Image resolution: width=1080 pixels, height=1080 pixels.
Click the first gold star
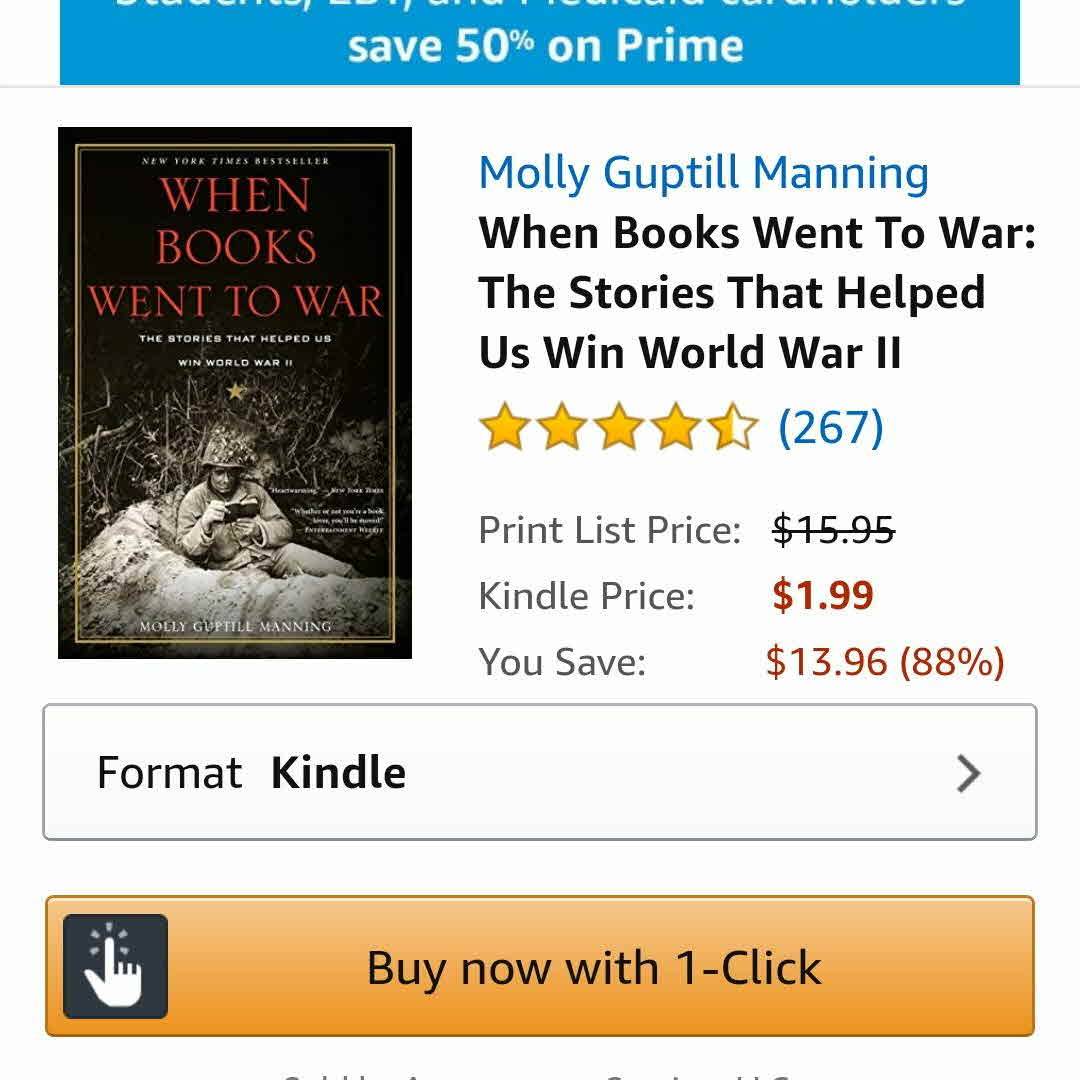coord(504,426)
